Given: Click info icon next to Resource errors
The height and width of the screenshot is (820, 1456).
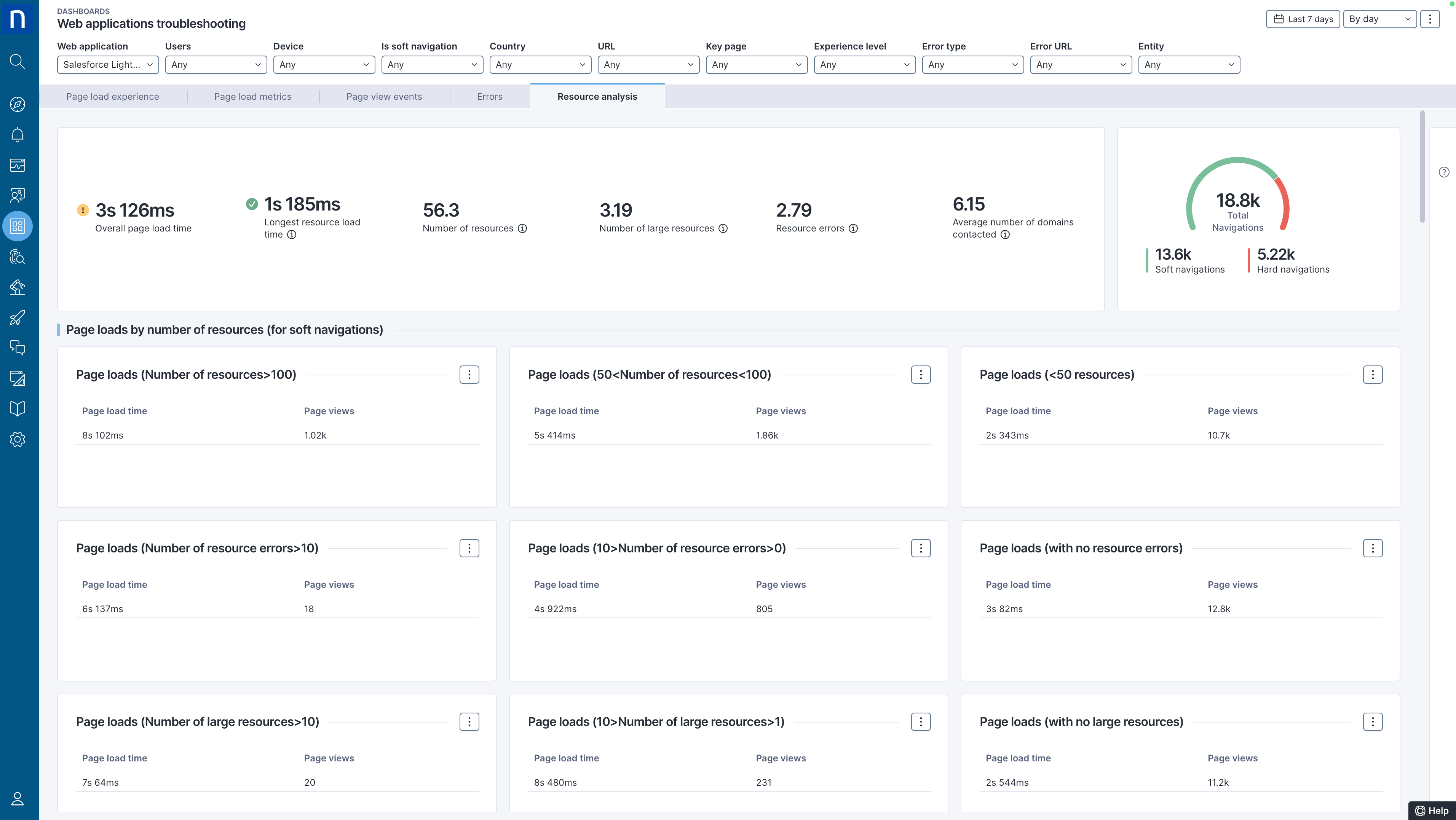Looking at the screenshot, I should tap(853, 228).
